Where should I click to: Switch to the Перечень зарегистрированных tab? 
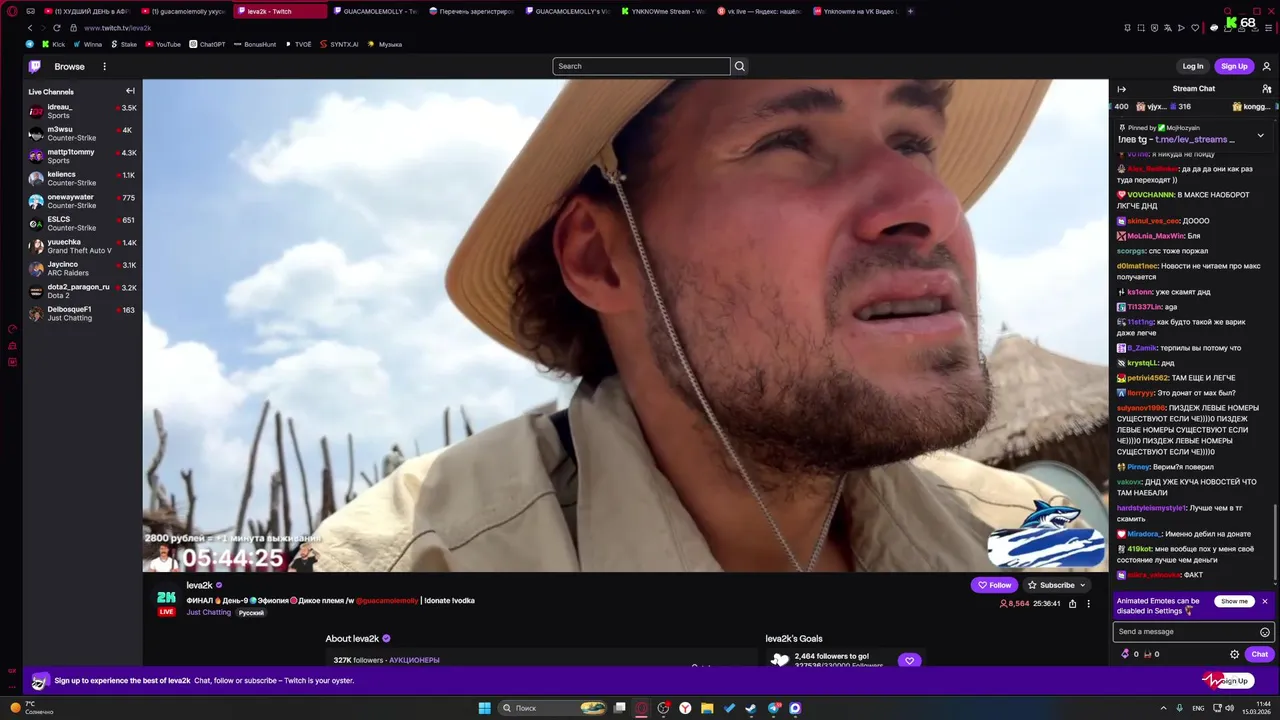click(471, 11)
